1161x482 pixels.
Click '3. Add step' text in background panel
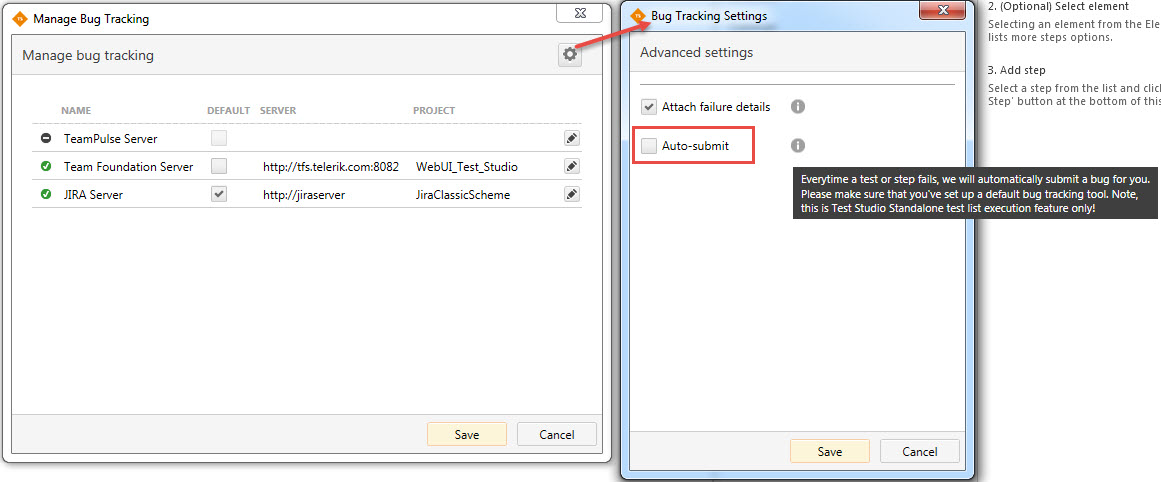click(x=1017, y=70)
